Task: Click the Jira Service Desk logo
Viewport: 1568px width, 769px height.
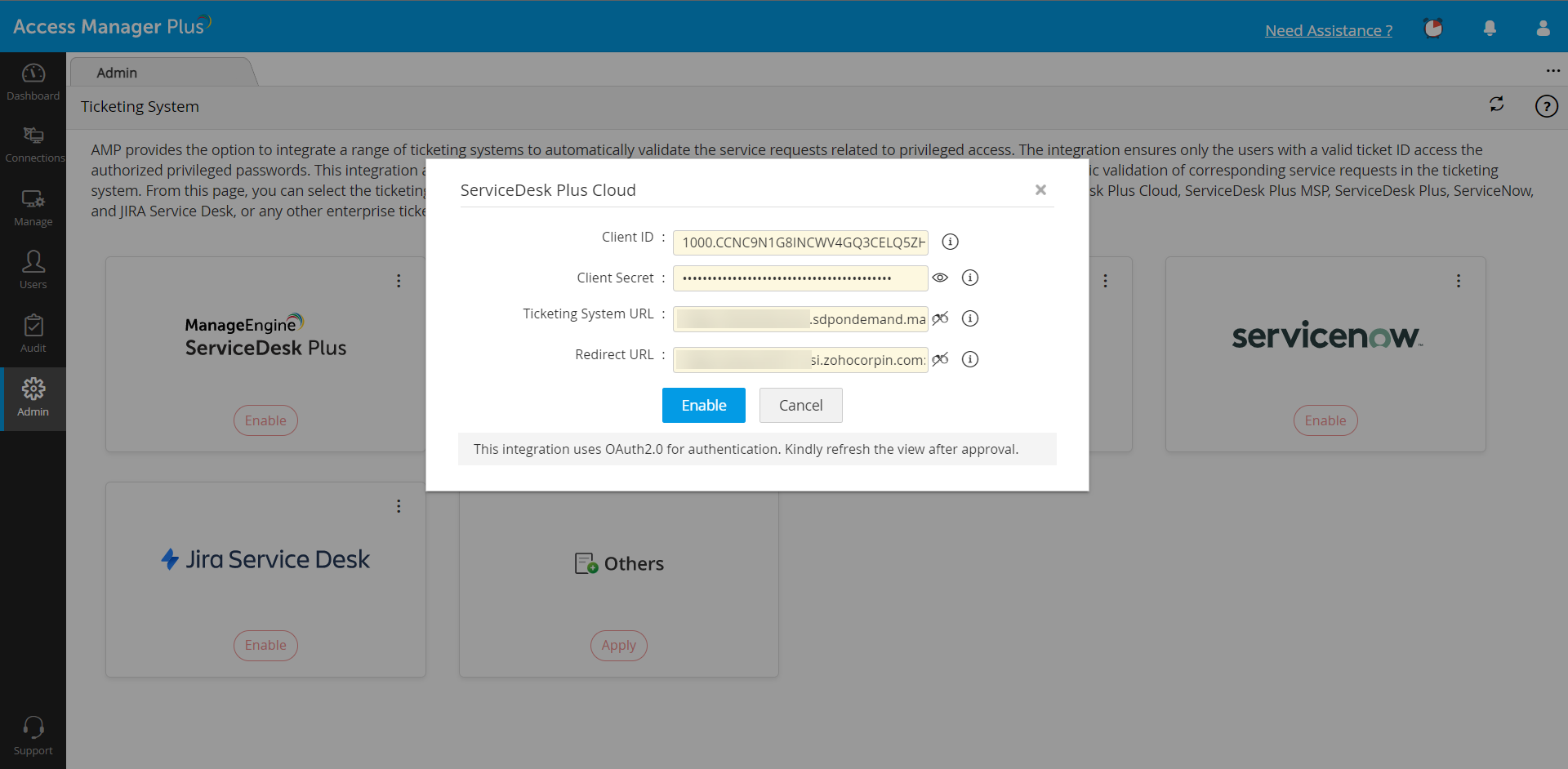Action: pos(265,559)
